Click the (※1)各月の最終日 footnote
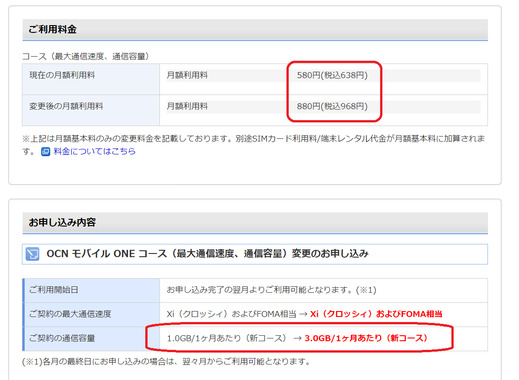This screenshot has height=380, width=519. (x=166, y=362)
